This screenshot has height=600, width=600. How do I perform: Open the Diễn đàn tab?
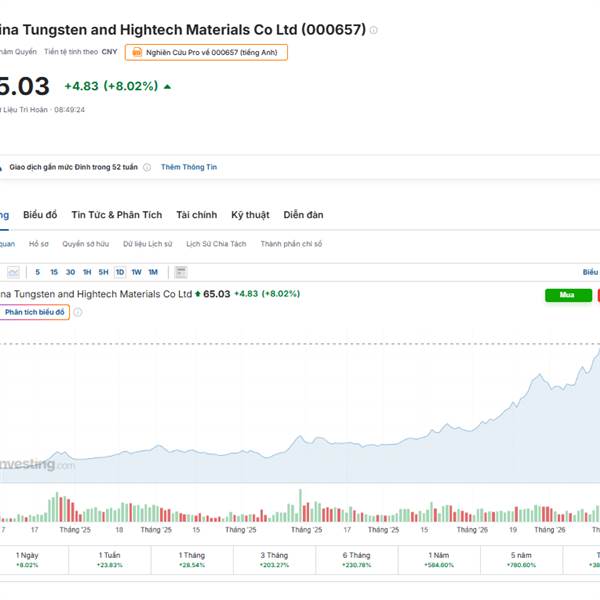pyautogui.click(x=303, y=215)
